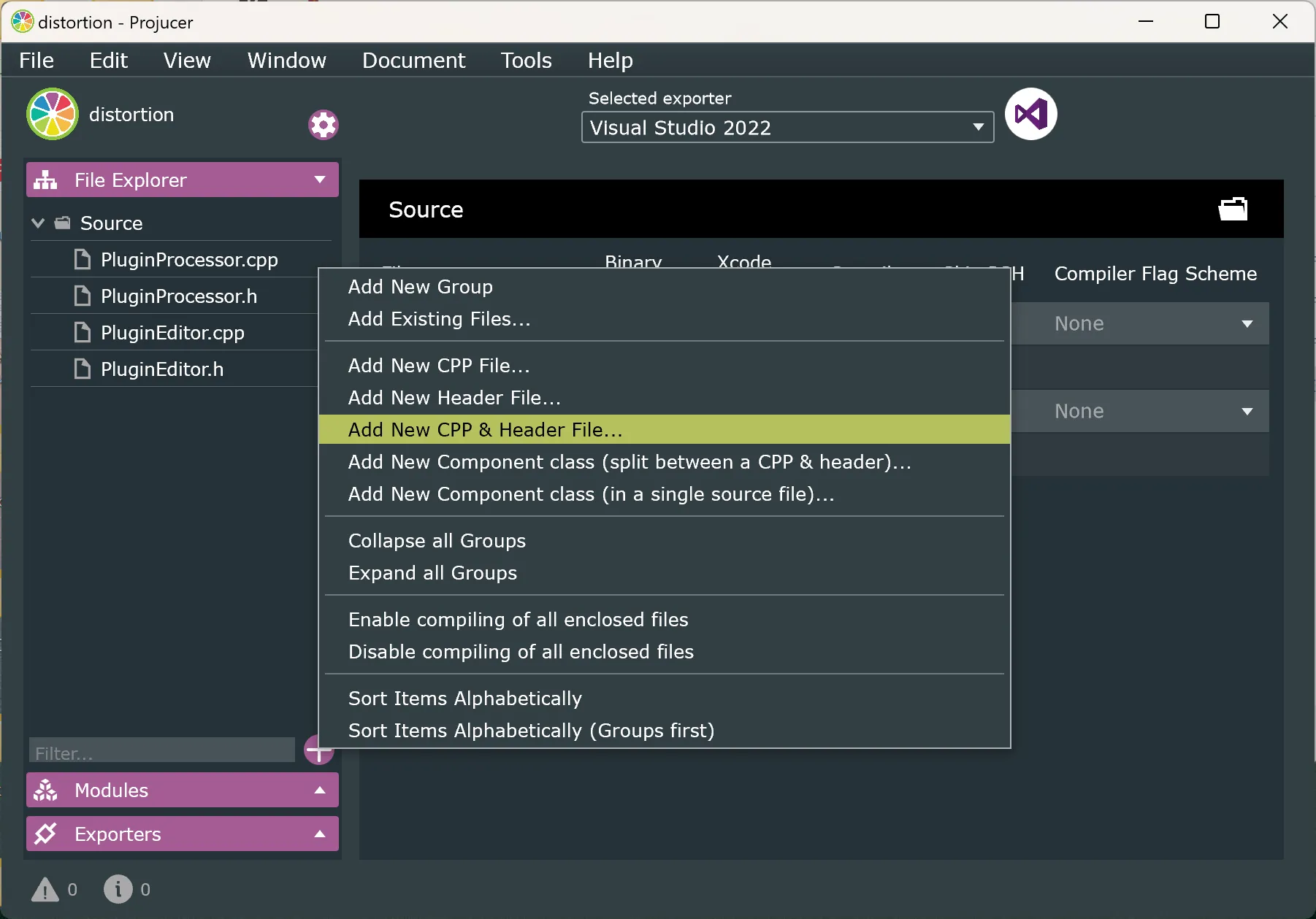Viewport: 1316px width, 919px height.
Task: Click PluginEditor.h file icon
Action: [x=83, y=369]
